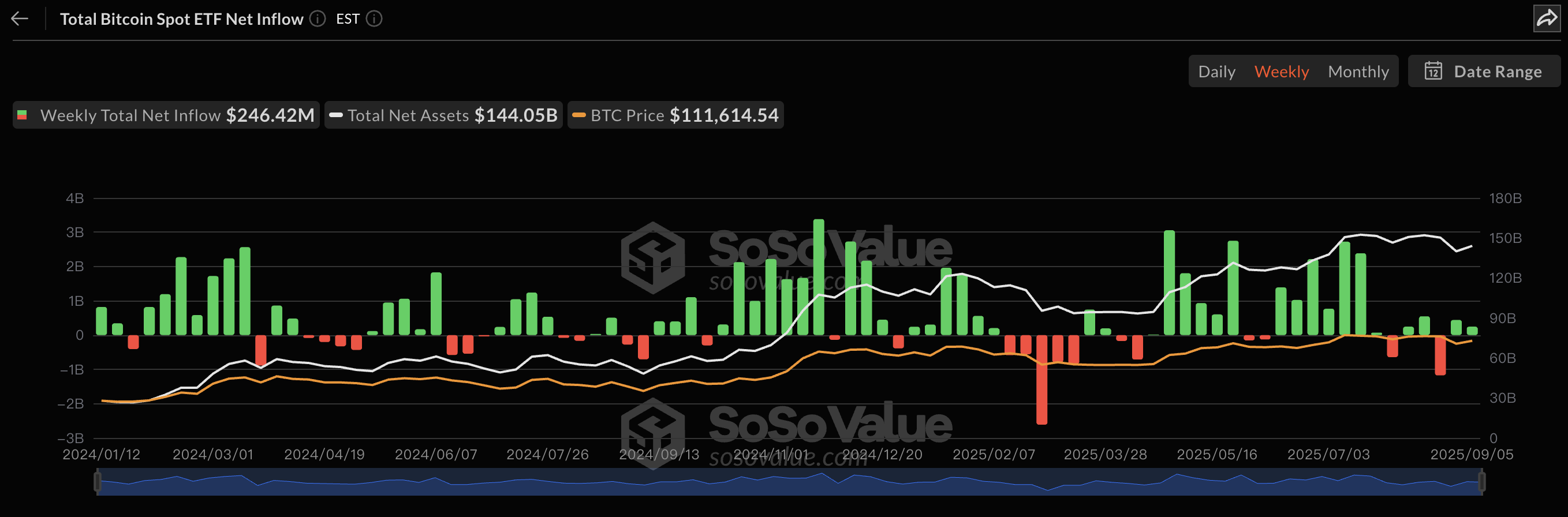Click the tallest green inflow bar

(x=819, y=277)
